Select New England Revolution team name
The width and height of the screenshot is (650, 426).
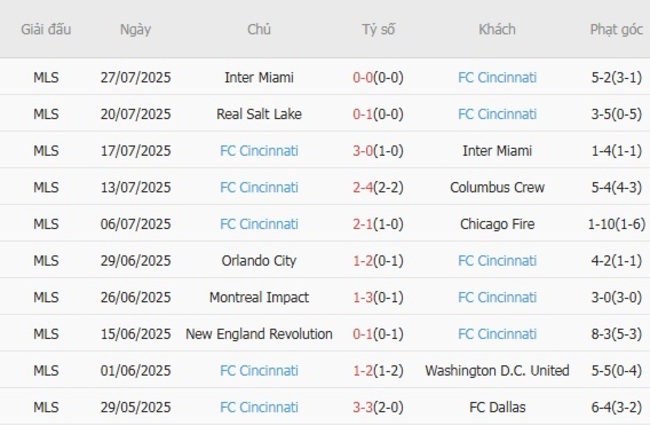coord(259,334)
